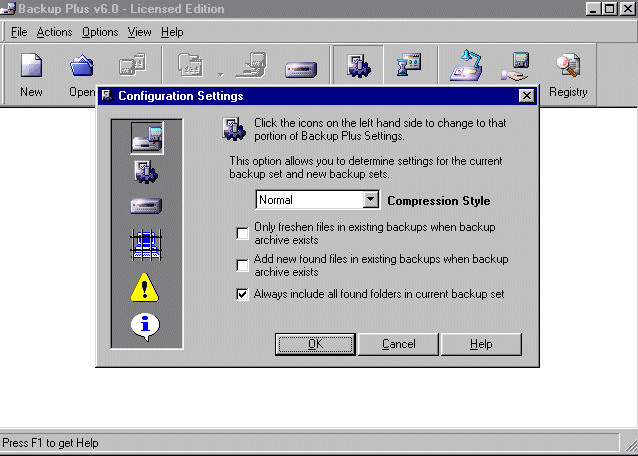Image resolution: width=638 pixels, height=456 pixels.
Task: Minimize the Backup Plus window
Action: pos(593,9)
